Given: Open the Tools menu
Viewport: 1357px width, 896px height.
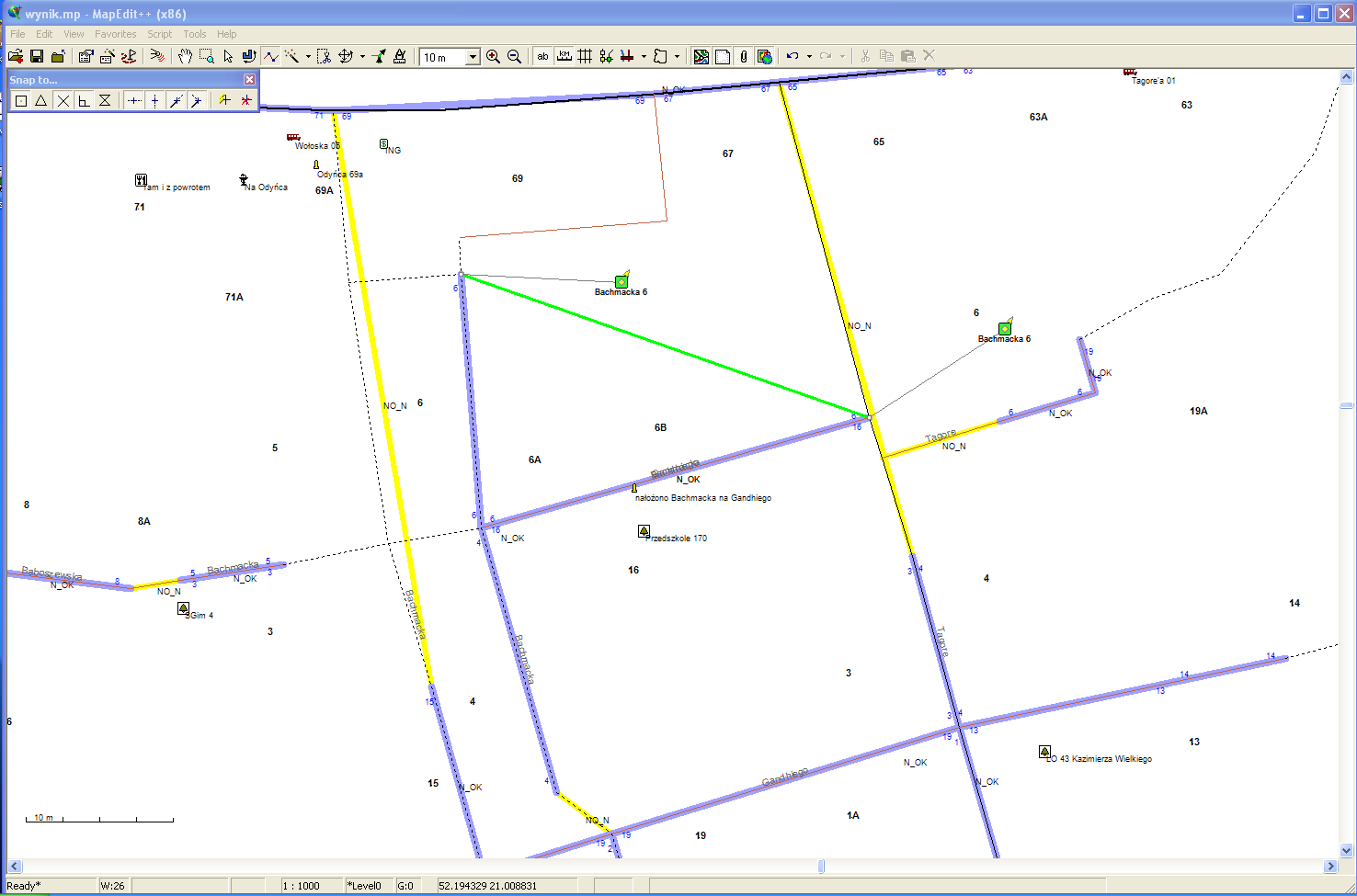Looking at the screenshot, I should tap(194, 34).
